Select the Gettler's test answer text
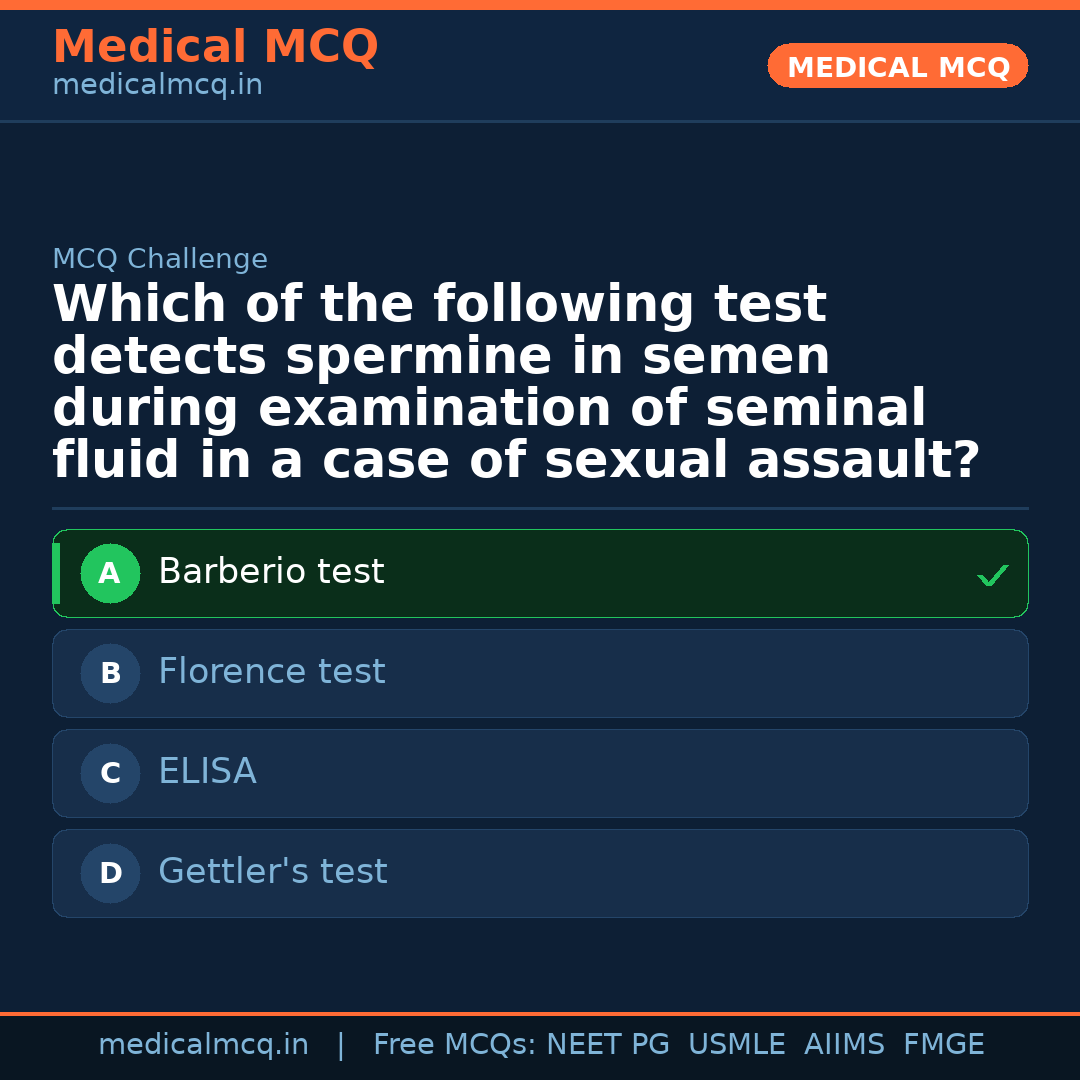This screenshot has width=1080, height=1080. point(272,872)
